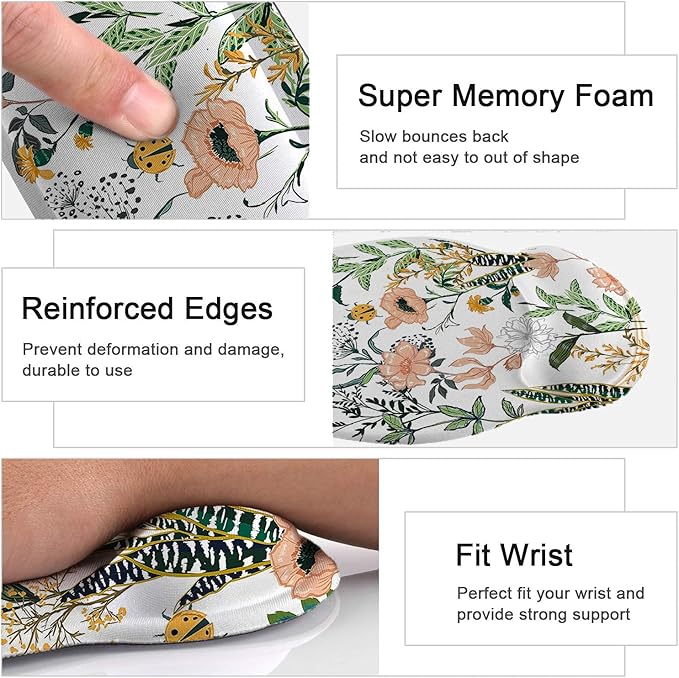
Task: Open the finger pressing foam photo
Action: [x=155, y=110]
